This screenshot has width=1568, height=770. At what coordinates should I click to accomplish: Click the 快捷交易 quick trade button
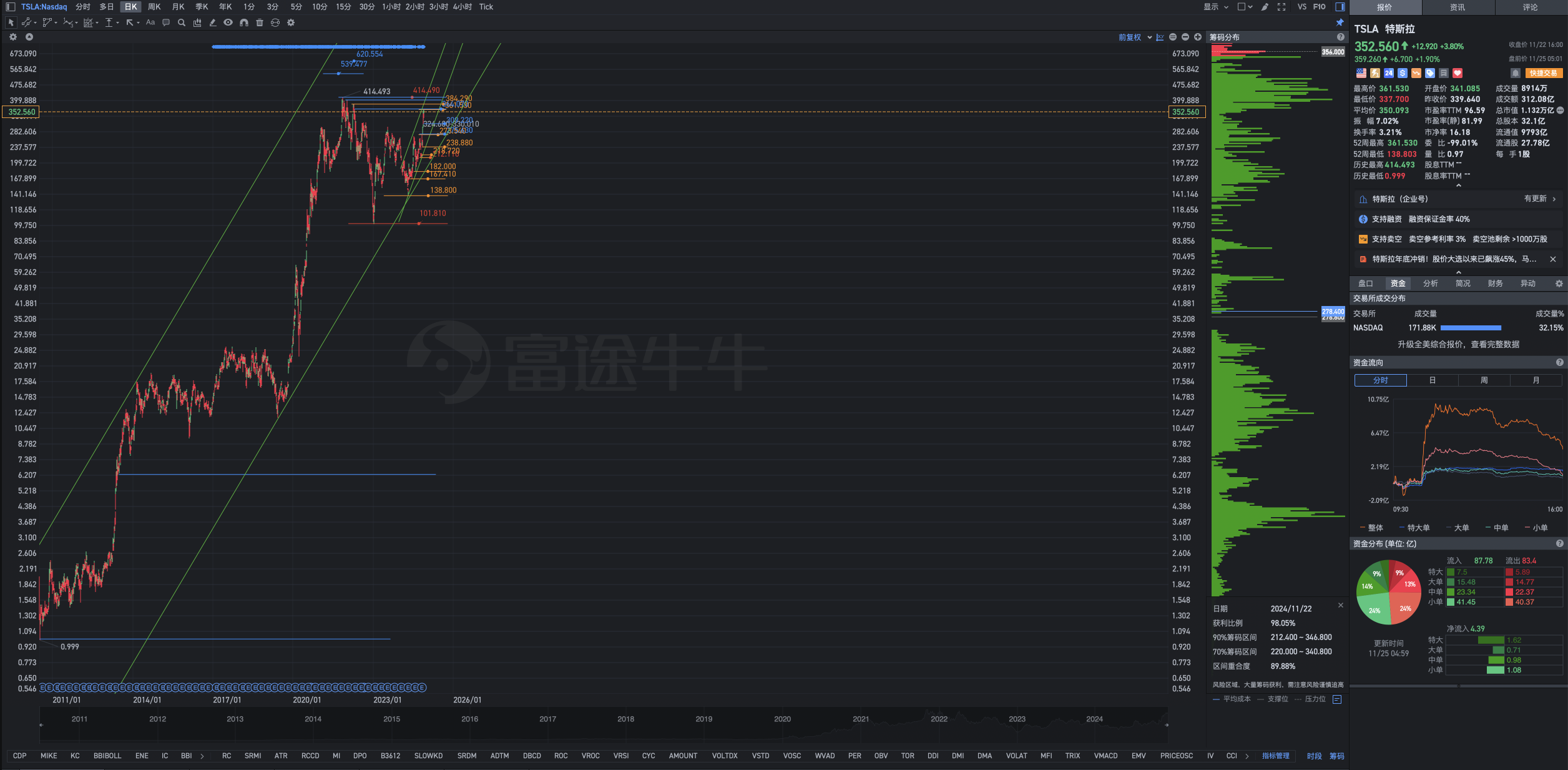[x=1544, y=73]
